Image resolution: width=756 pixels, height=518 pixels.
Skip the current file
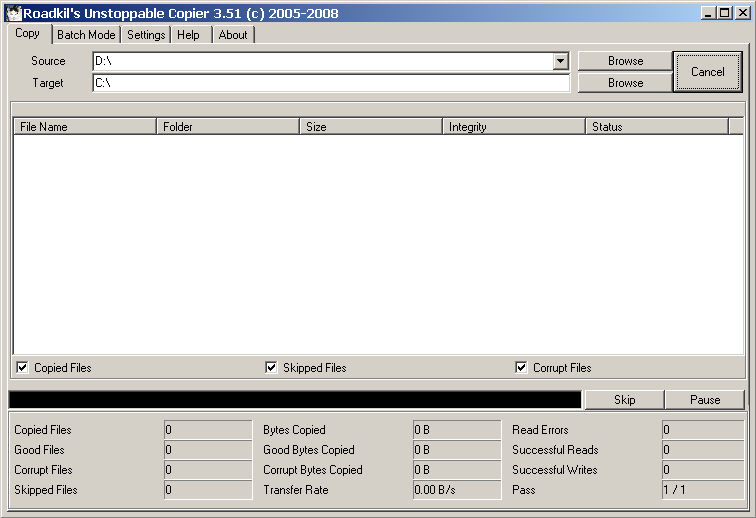(x=624, y=400)
